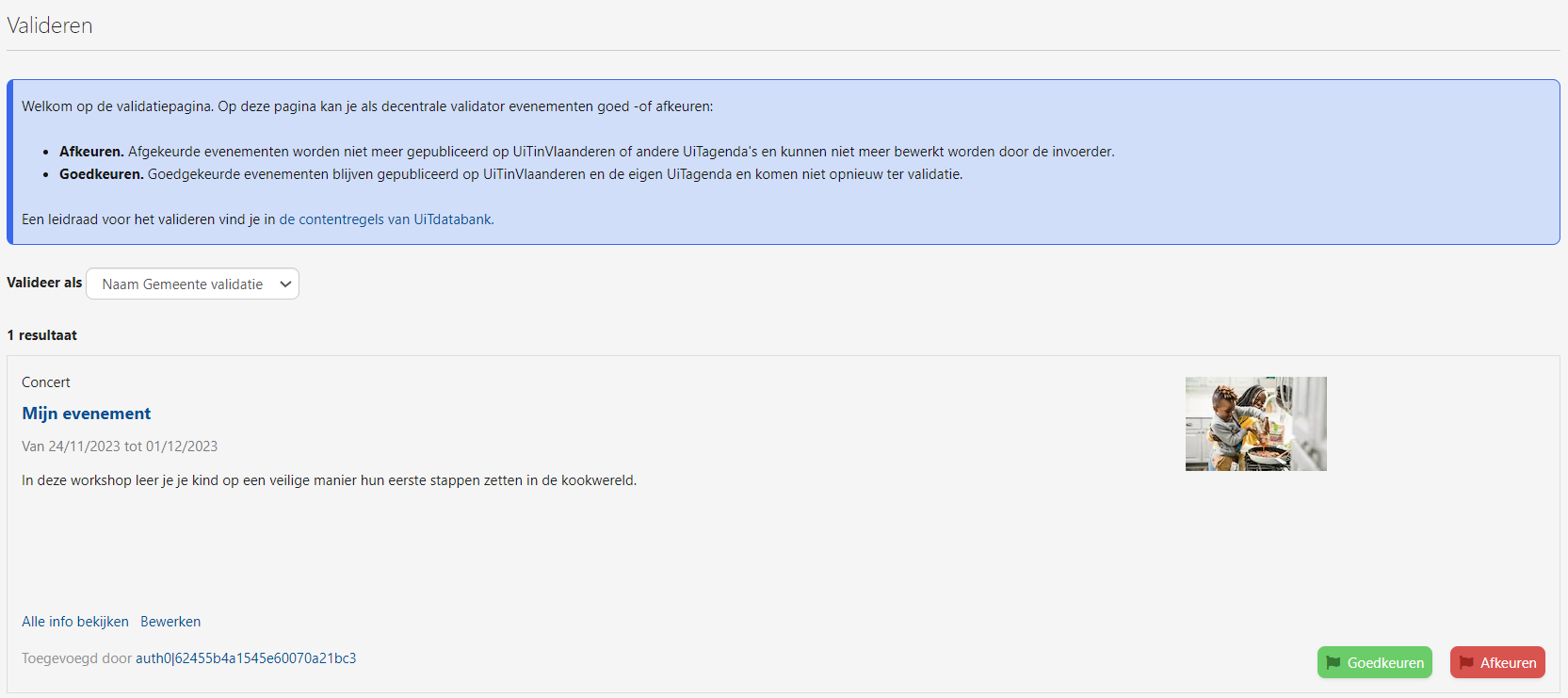Viewport: 1568px width, 698px height.
Task: Click the bold Afkeuren term in the info box
Action: (x=91, y=152)
